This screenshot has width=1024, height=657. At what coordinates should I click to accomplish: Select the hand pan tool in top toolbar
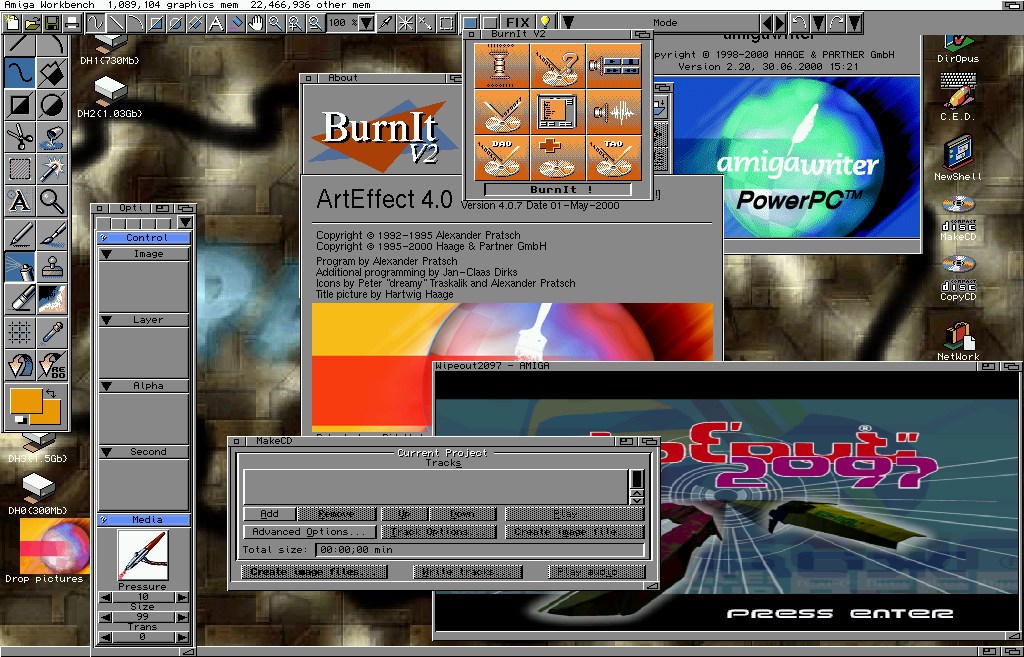255,24
